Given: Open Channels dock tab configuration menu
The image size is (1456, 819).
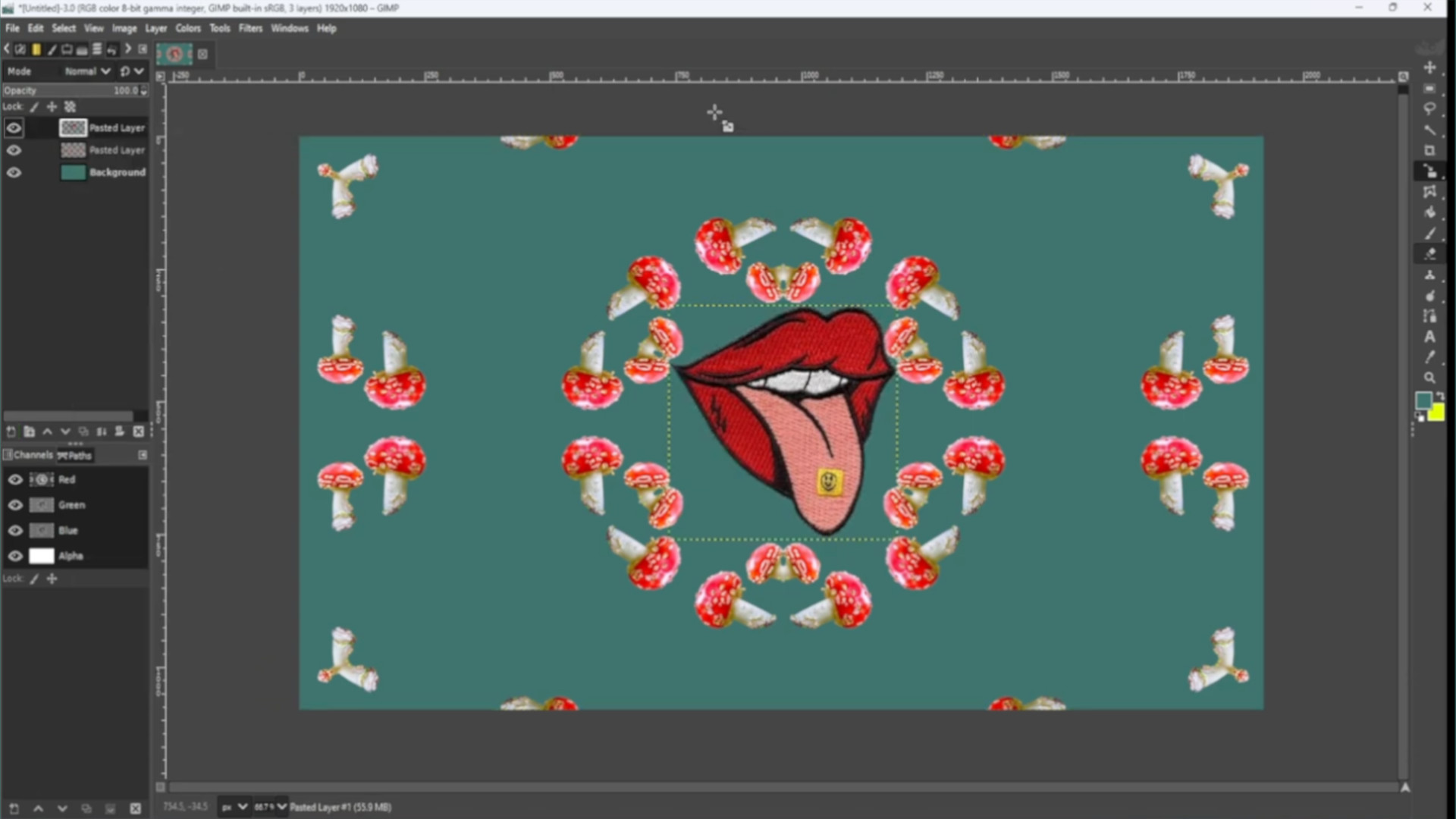Looking at the screenshot, I should tap(143, 455).
